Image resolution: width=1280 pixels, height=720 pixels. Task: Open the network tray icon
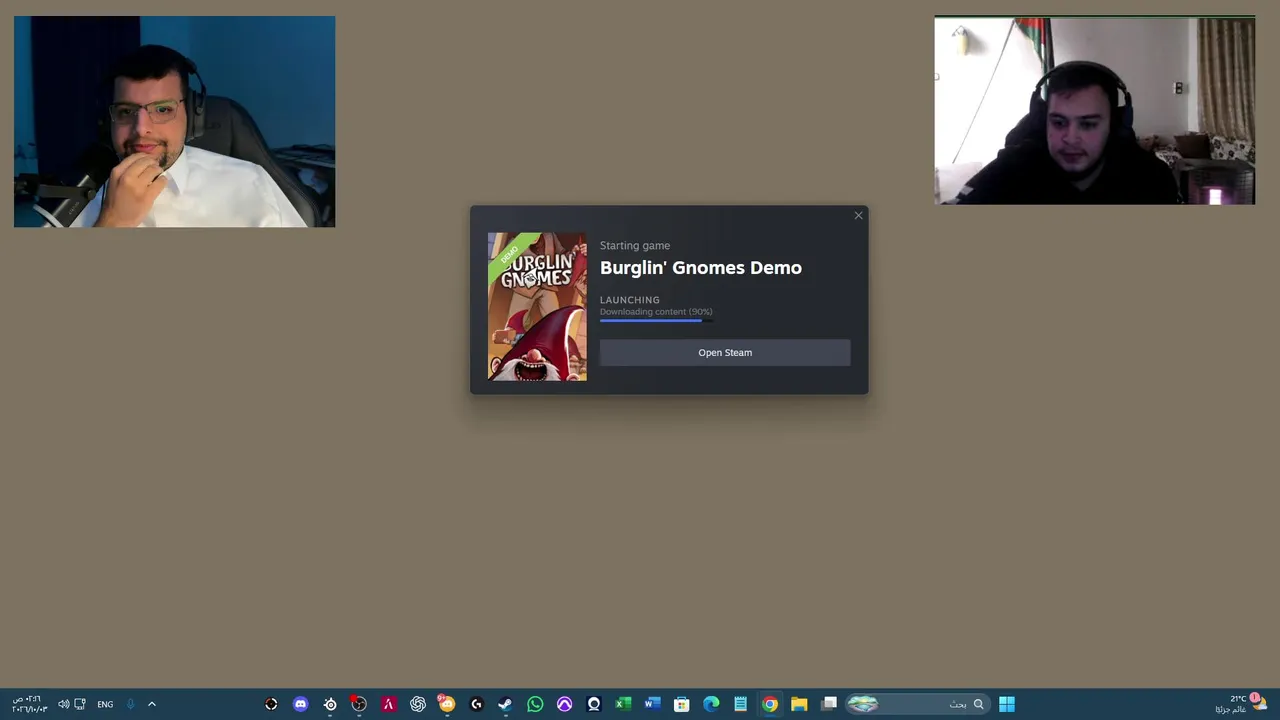point(80,704)
